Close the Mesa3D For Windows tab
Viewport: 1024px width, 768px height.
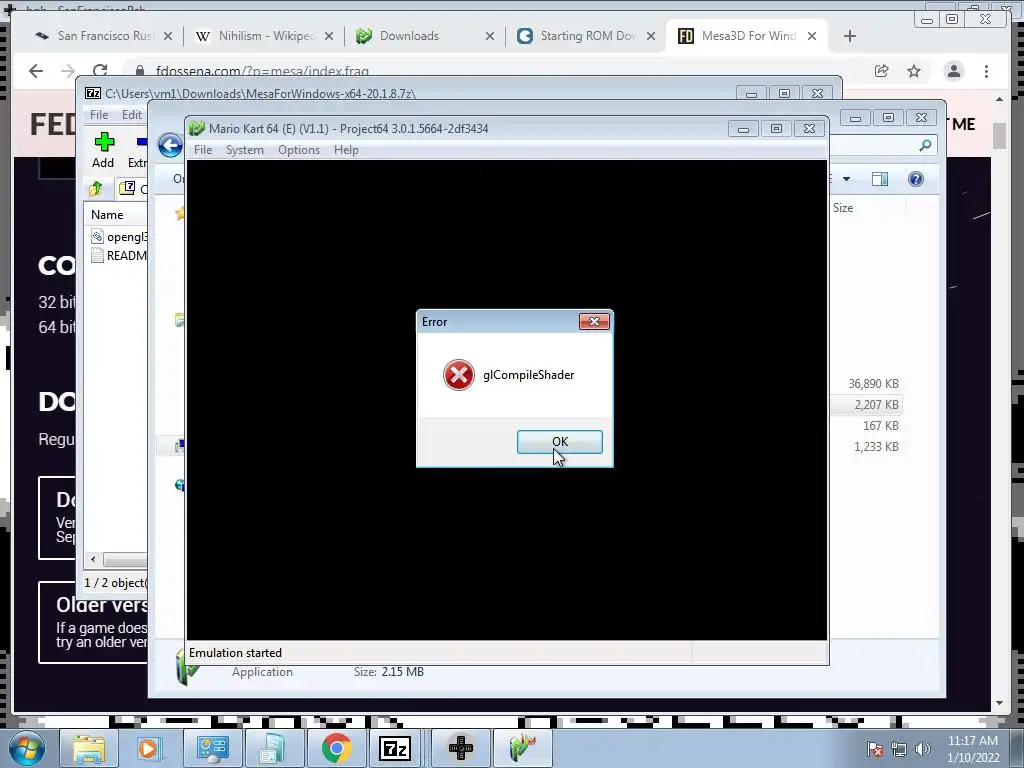(812, 36)
